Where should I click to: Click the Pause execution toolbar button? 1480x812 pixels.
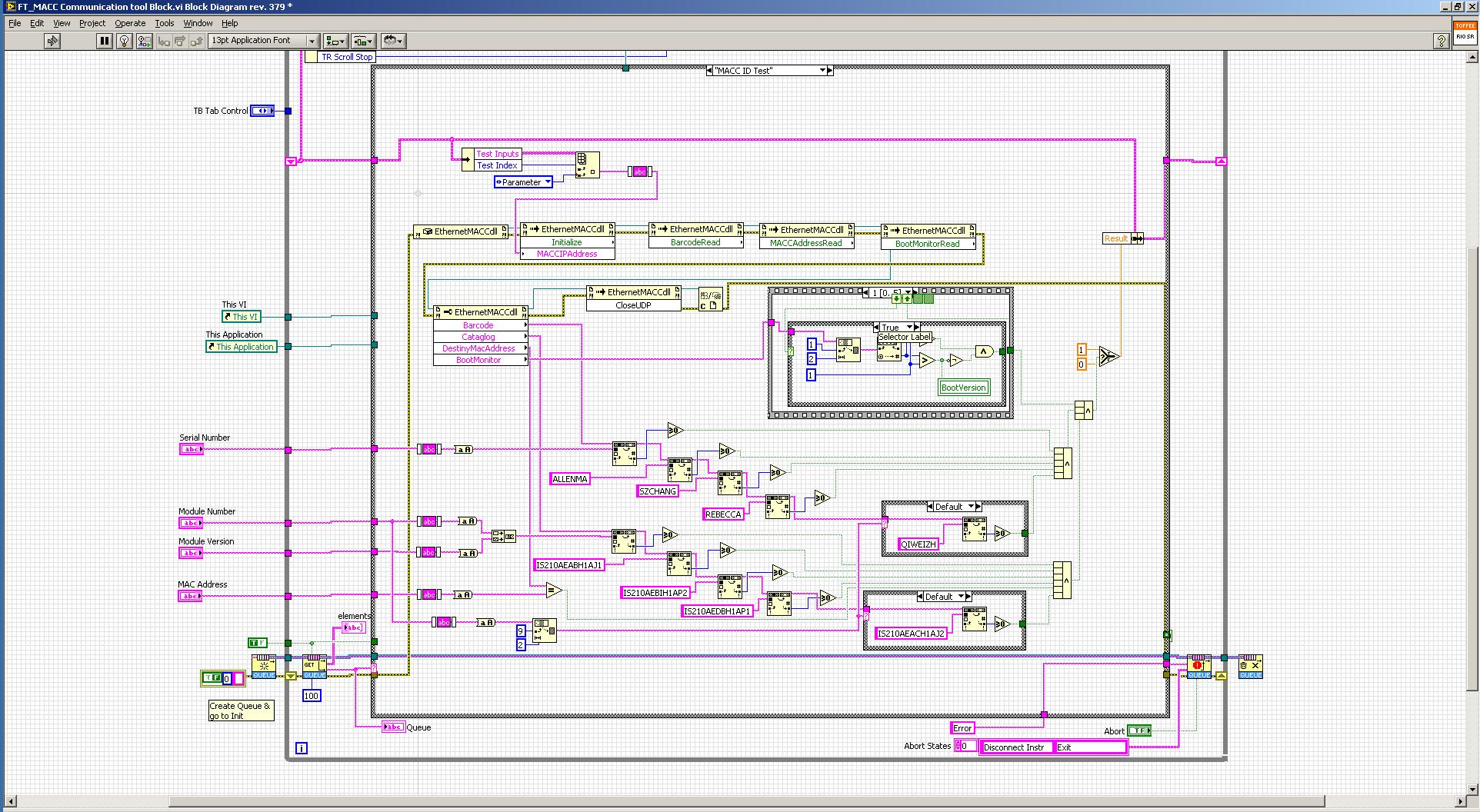[105, 41]
